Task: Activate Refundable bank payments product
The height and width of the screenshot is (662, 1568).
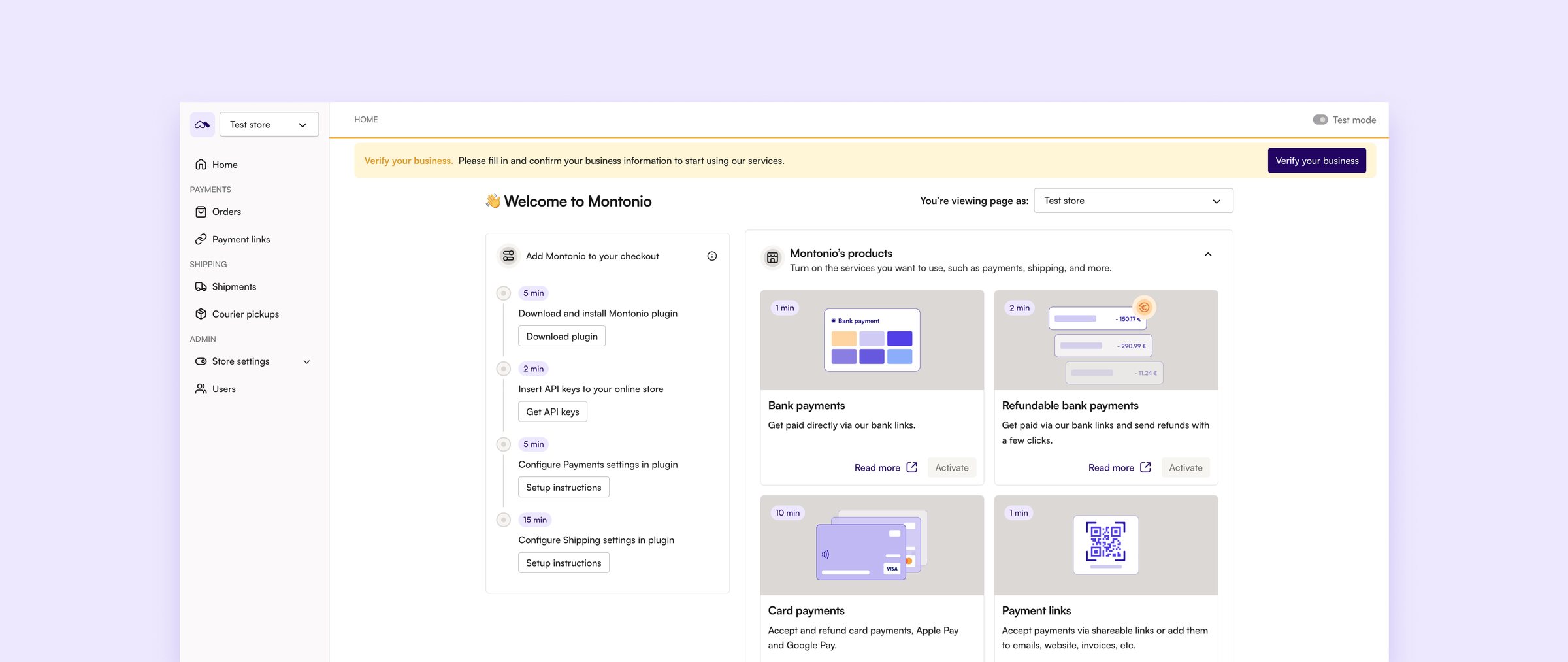Action: [1186, 467]
